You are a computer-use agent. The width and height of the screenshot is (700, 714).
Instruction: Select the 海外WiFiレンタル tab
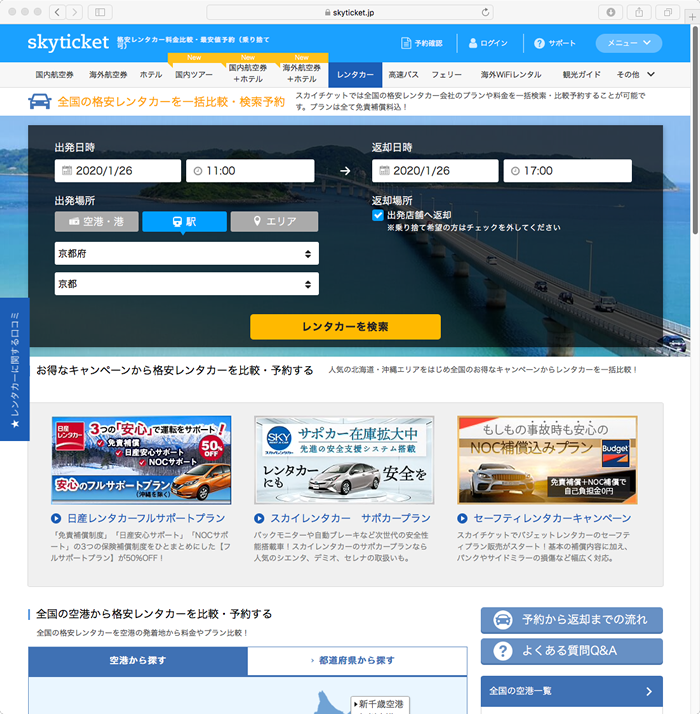click(511, 75)
